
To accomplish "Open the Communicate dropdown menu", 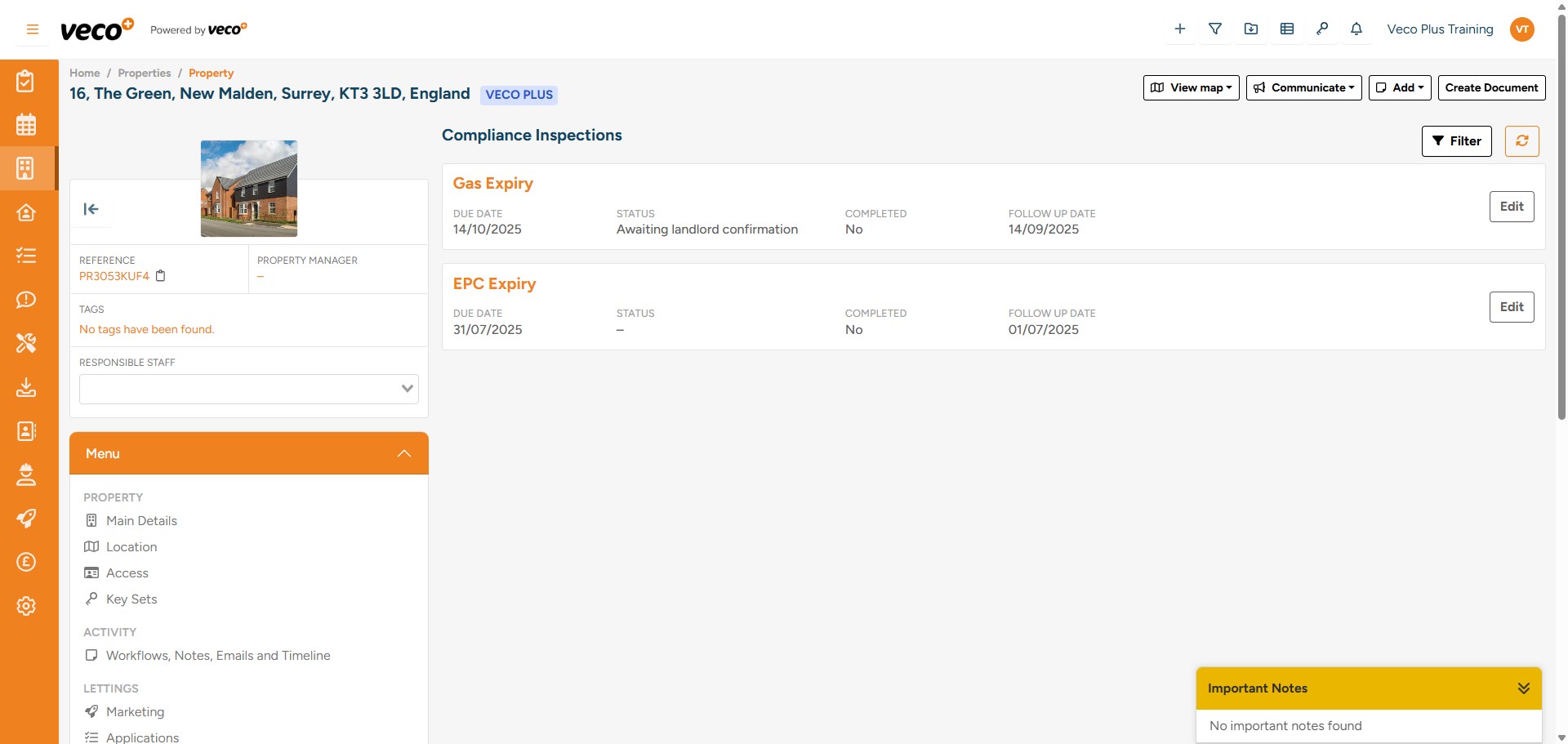I will click(1303, 87).
